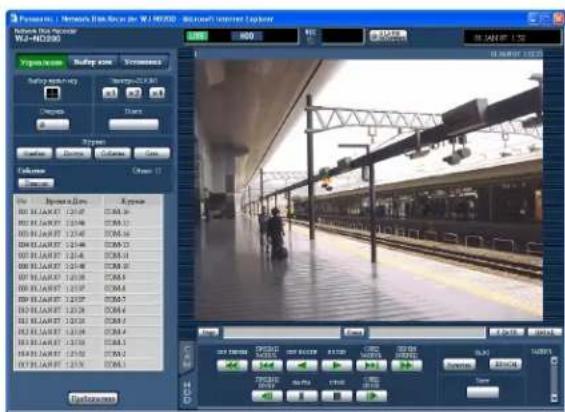The image size is (565, 412).
Task: Advance one frame with next-frame button
Action: coord(372,396)
